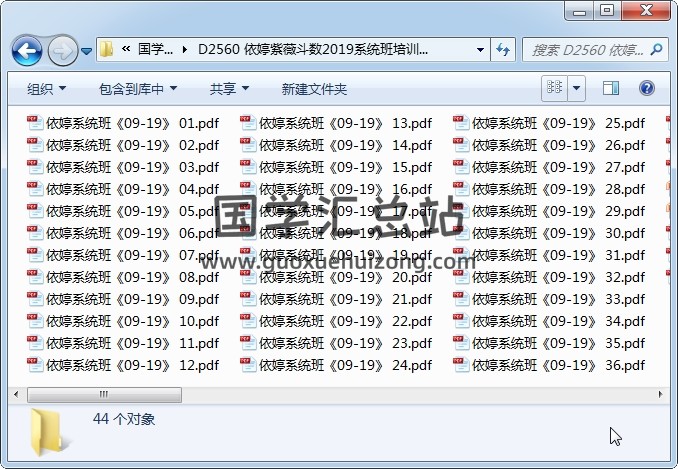Select the PDF icon of 依婷系统班 21.pdf

coord(248,299)
